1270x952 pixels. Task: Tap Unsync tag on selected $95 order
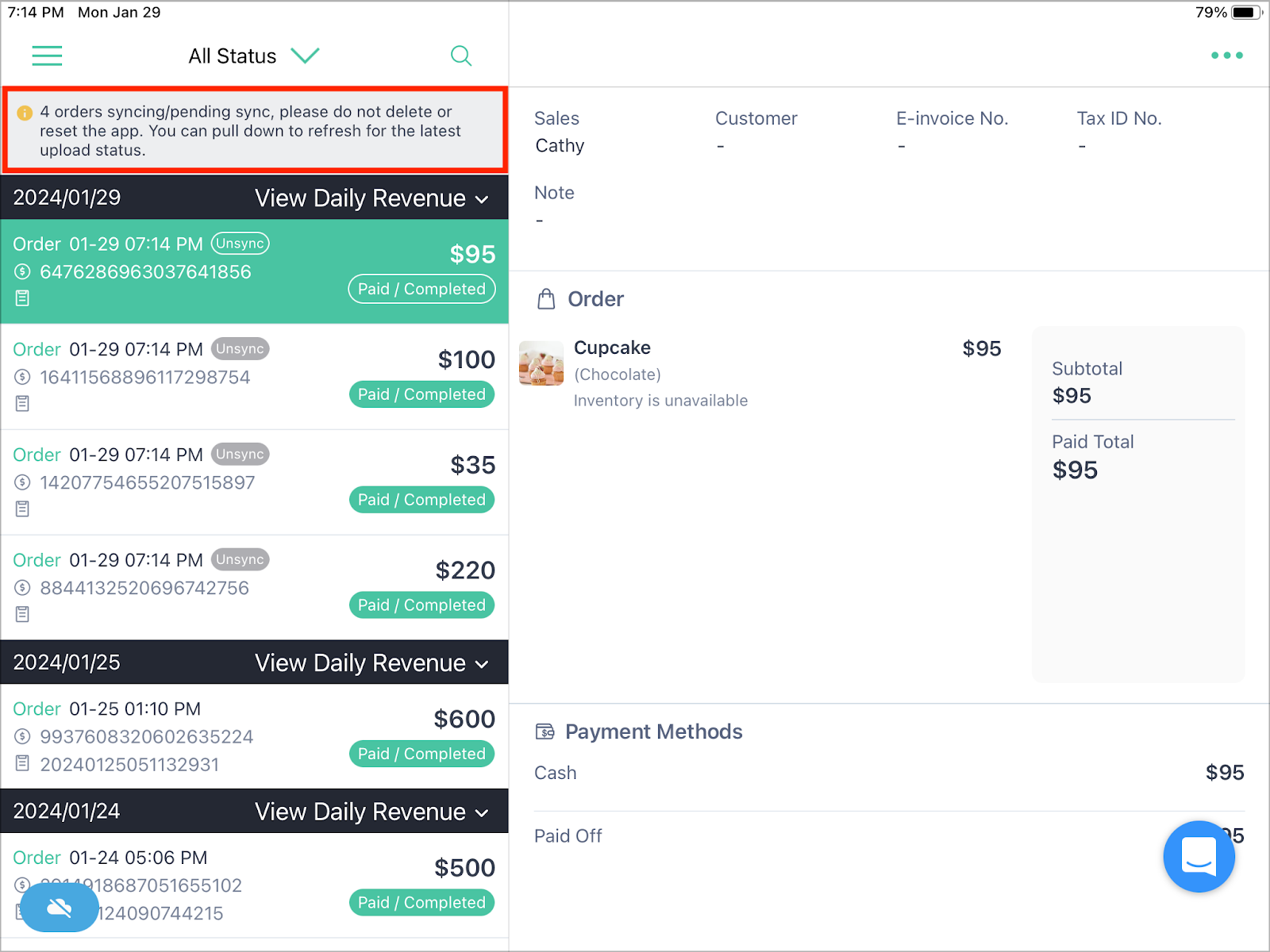pyautogui.click(x=241, y=244)
